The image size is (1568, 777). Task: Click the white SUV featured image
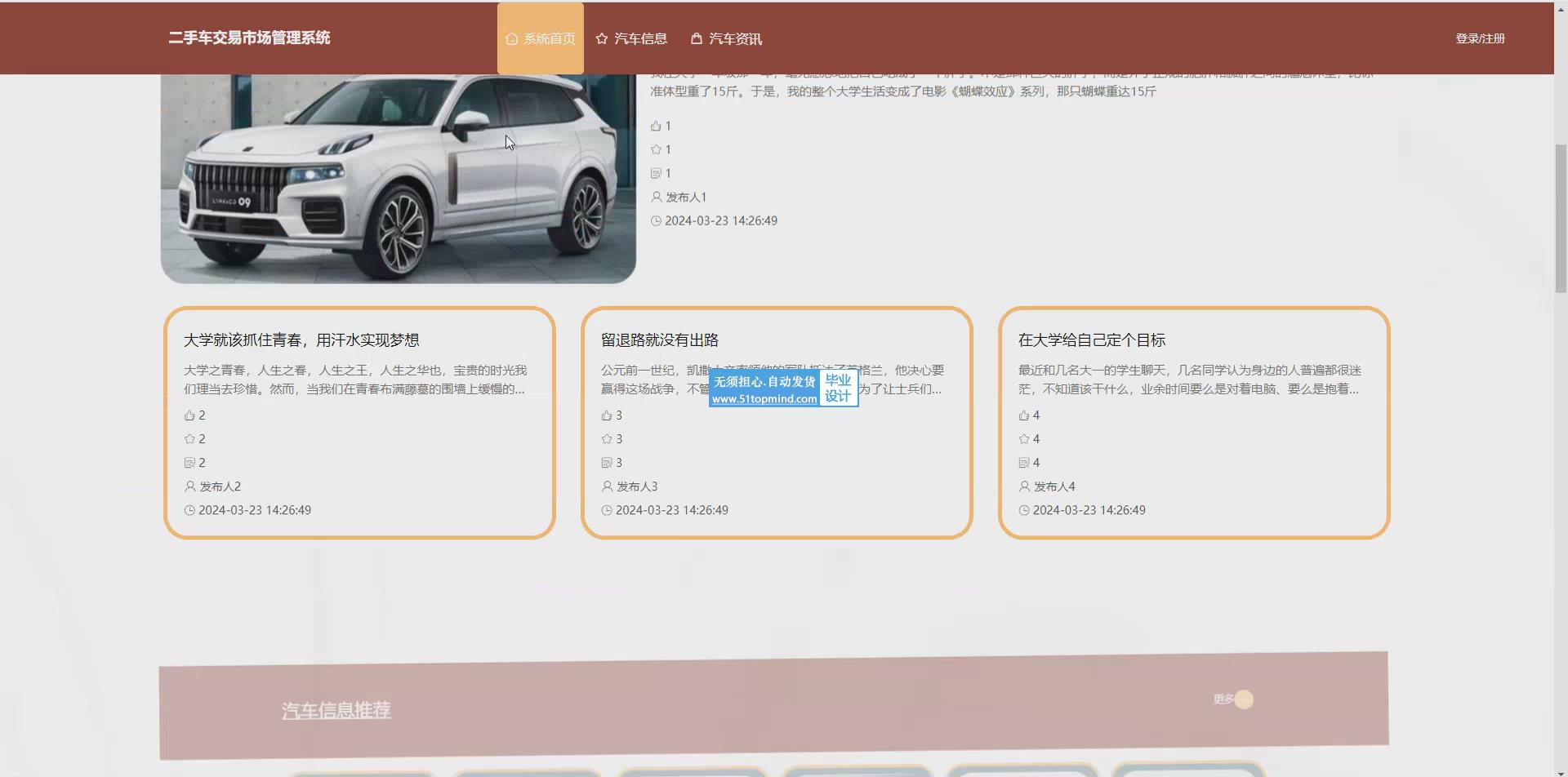[399, 178]
